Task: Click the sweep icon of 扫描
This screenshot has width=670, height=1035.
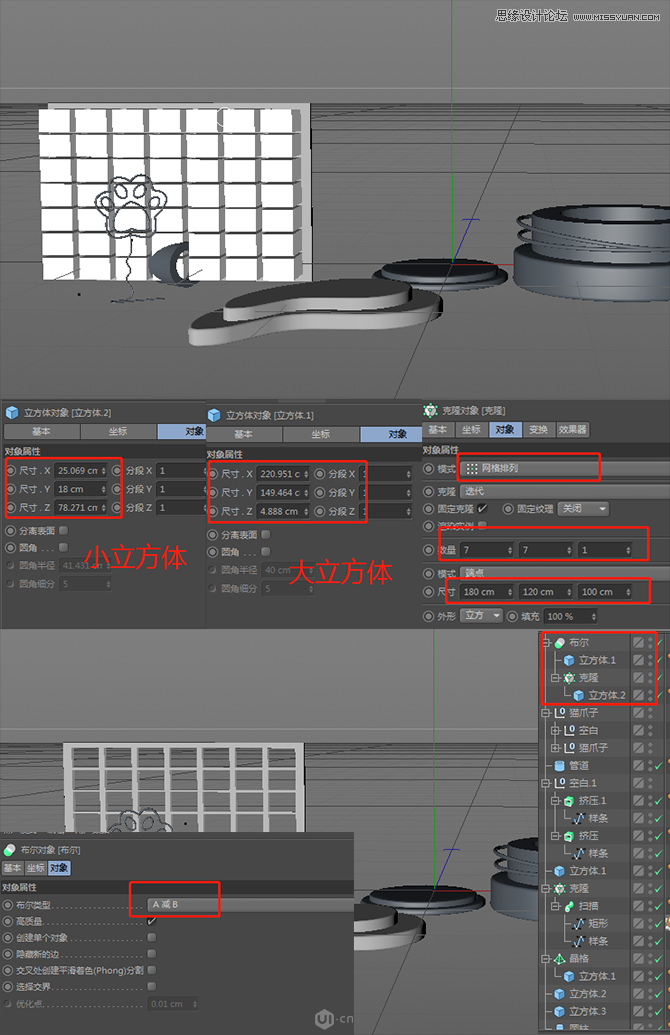Action: point(570,906)
